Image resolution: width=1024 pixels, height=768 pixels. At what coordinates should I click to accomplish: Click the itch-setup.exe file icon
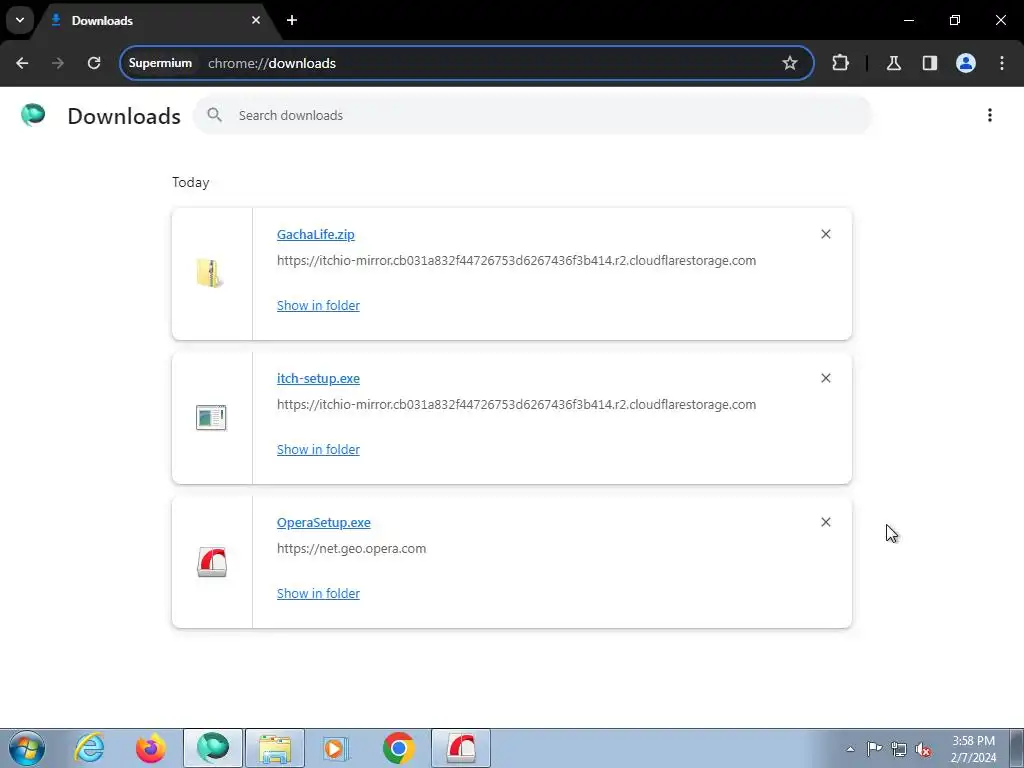point(211,418)
